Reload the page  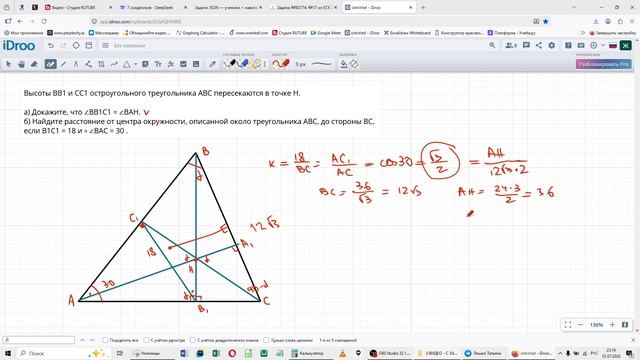[x=44, y=21]
